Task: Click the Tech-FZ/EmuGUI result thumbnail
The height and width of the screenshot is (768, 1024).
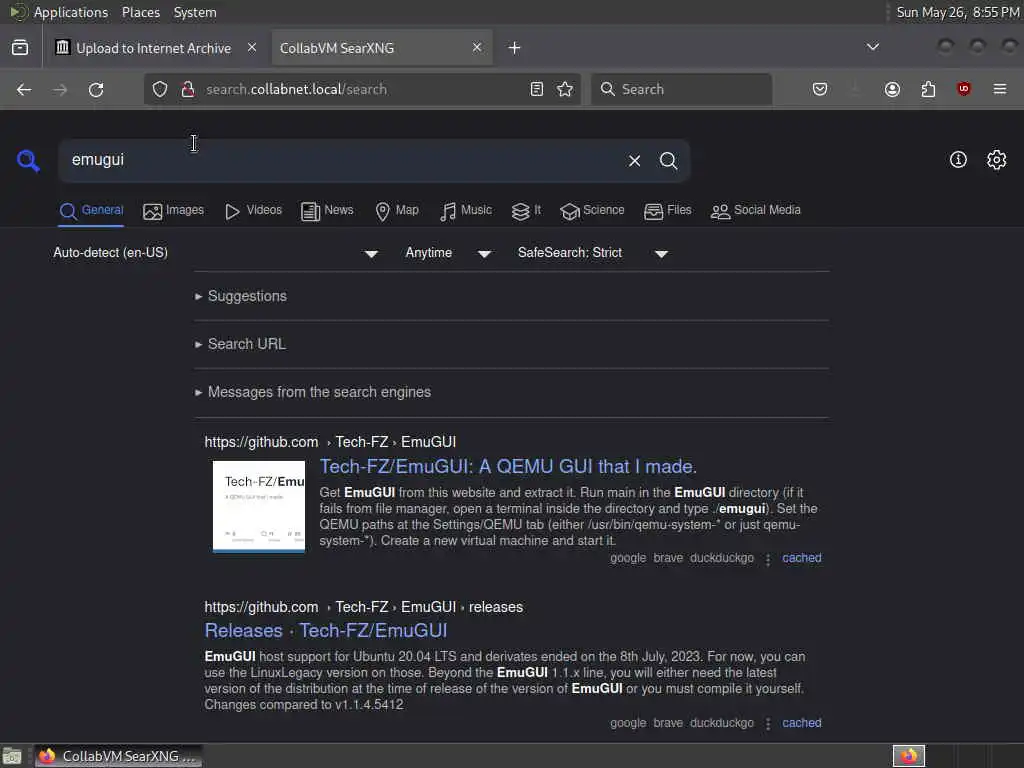Action: click(259, 507)
